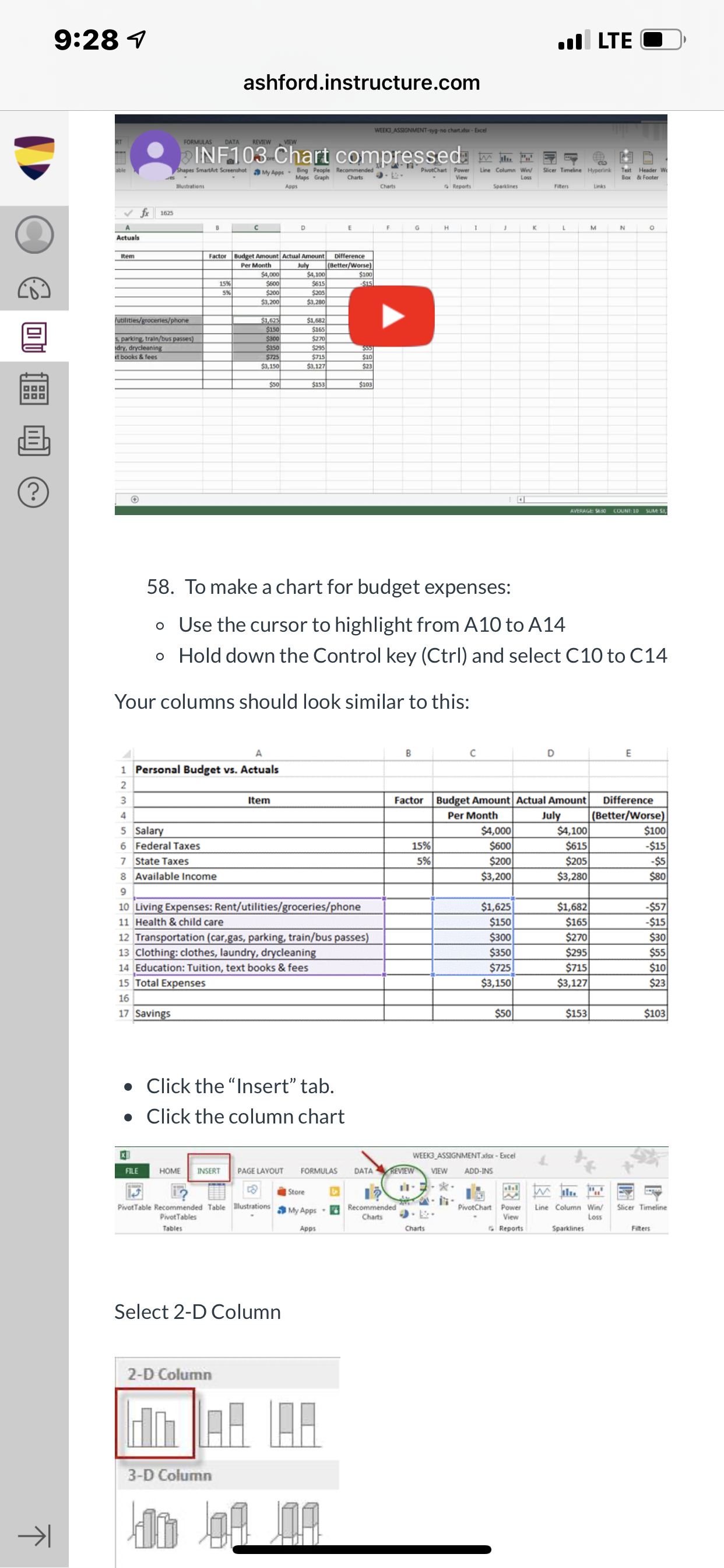
Task: Open the Account avatar in the sidebar
Action: [x=34, y=235]
